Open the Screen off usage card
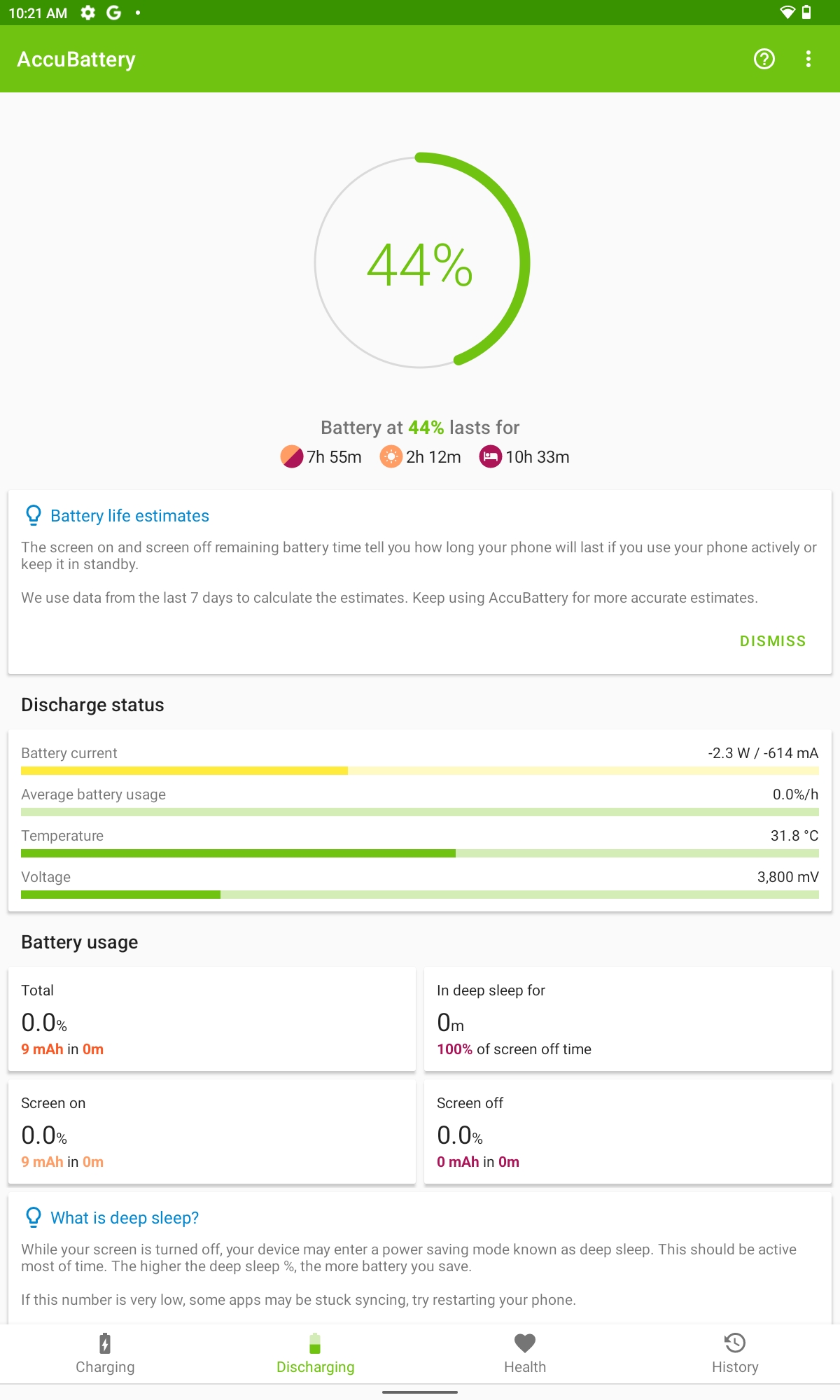This screenshot has height=1400, width=840. 628,1132
